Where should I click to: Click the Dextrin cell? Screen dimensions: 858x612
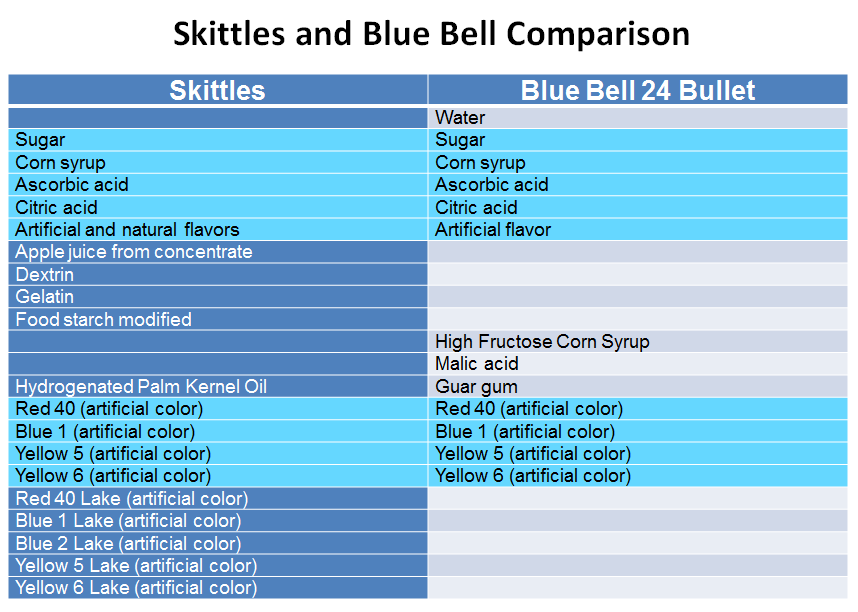point(218,275)
